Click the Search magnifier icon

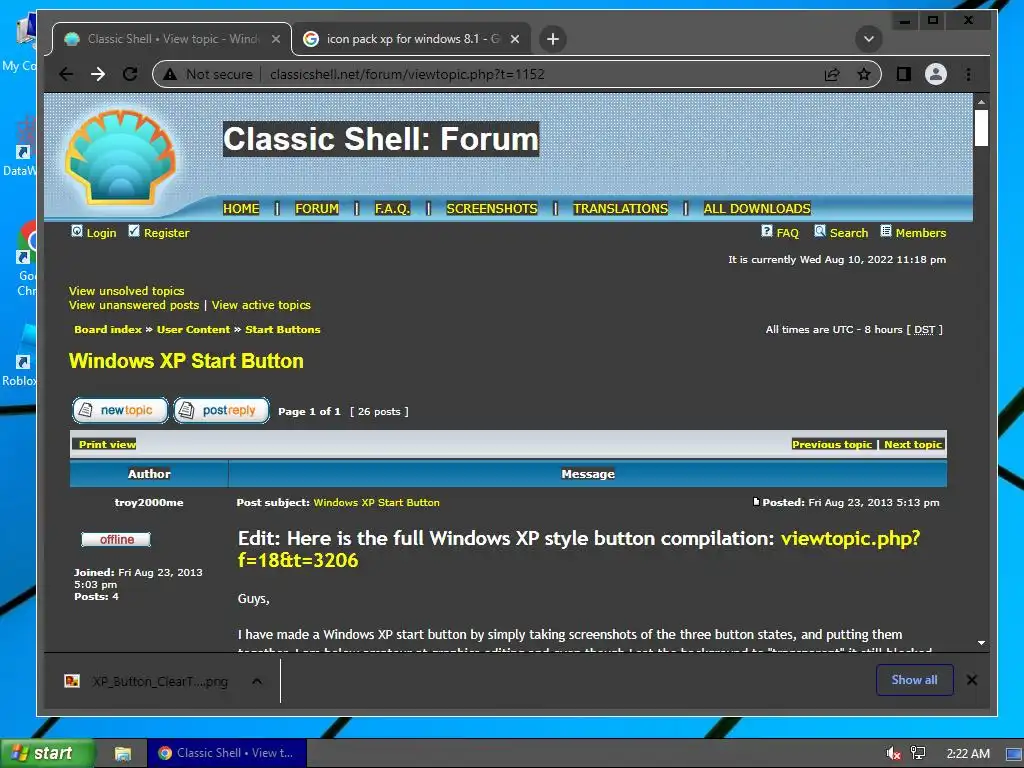820,231
